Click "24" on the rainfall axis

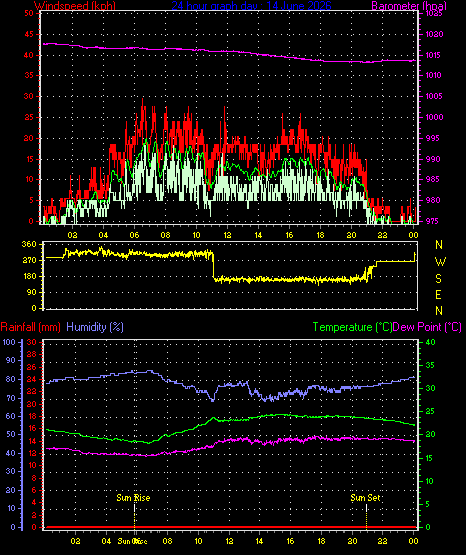coord(32,379)
